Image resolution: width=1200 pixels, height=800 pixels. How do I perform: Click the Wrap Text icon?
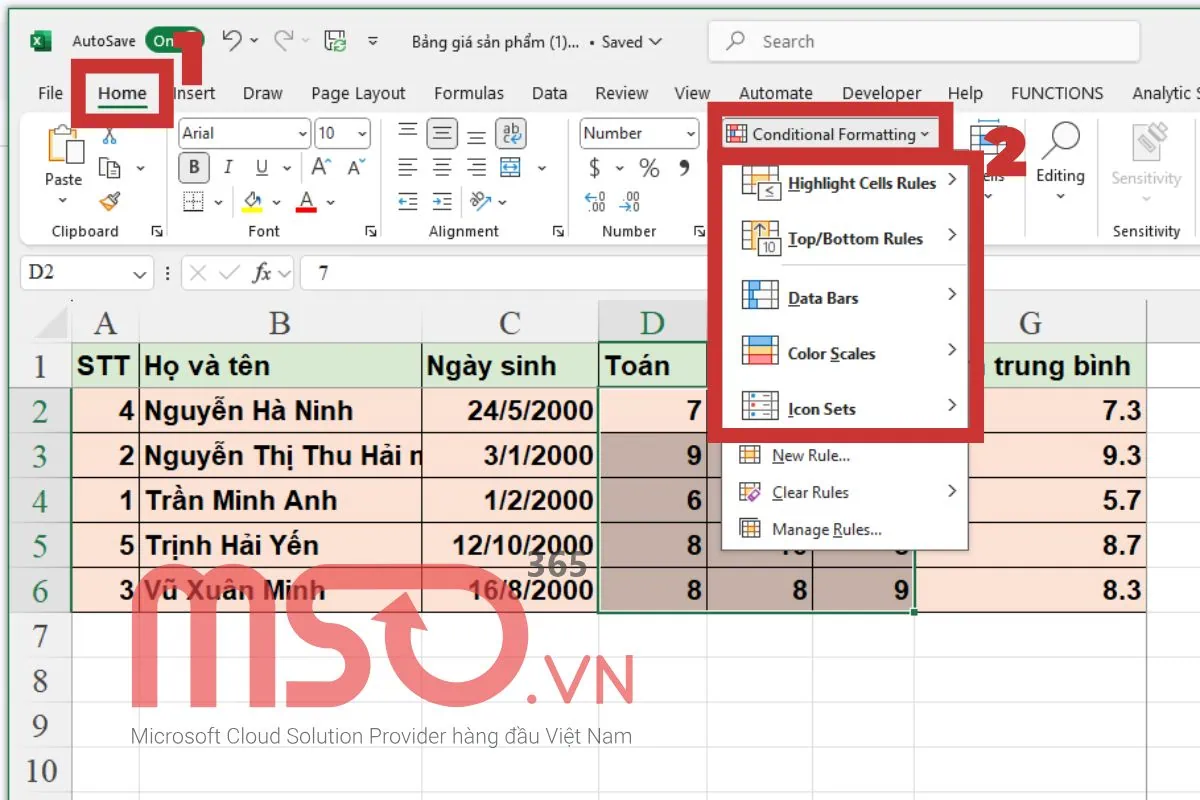coord(511,134)
